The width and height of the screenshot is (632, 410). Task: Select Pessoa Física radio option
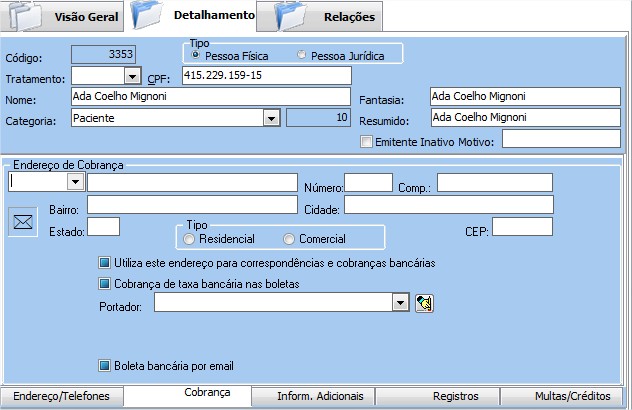(x=196, y=54)
